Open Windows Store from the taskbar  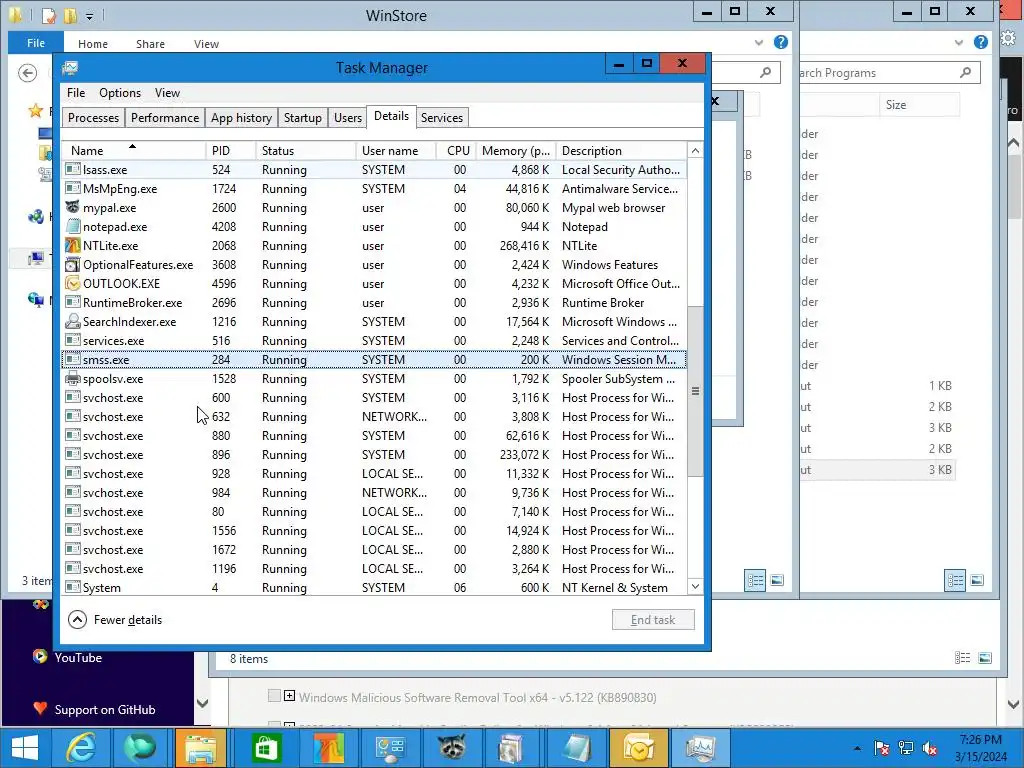[x=264, y=748]
